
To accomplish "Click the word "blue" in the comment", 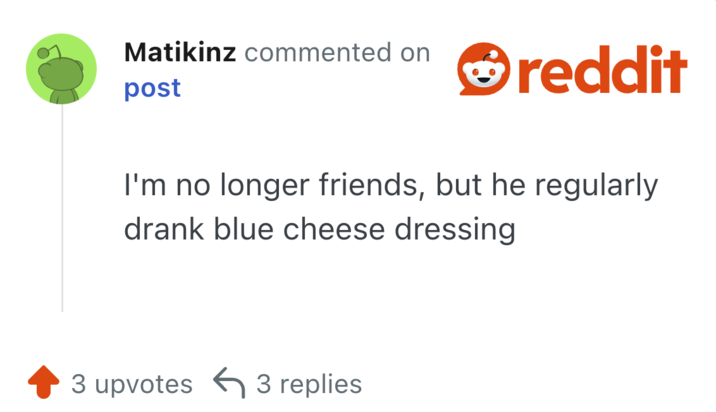I will pos(238,230).
